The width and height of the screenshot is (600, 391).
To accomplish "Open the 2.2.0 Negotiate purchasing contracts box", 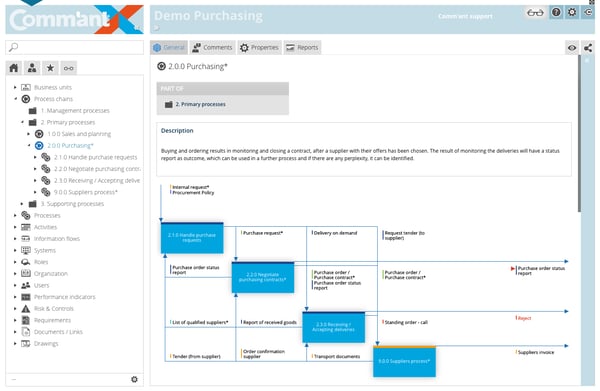I will pos(263,277).
